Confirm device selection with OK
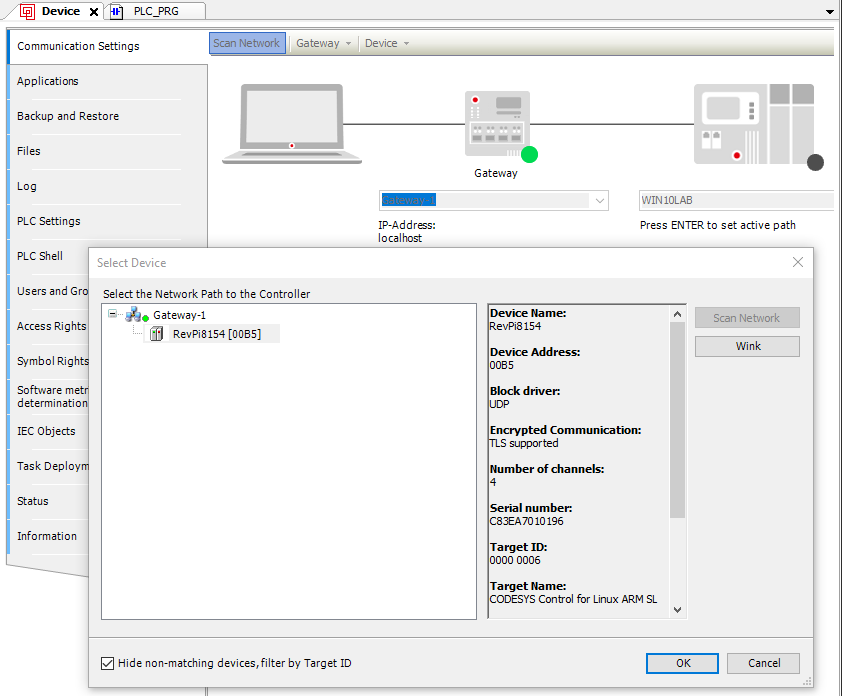Image resolution: width=842 pixels, height=696 pixels. tap(682, 663)
